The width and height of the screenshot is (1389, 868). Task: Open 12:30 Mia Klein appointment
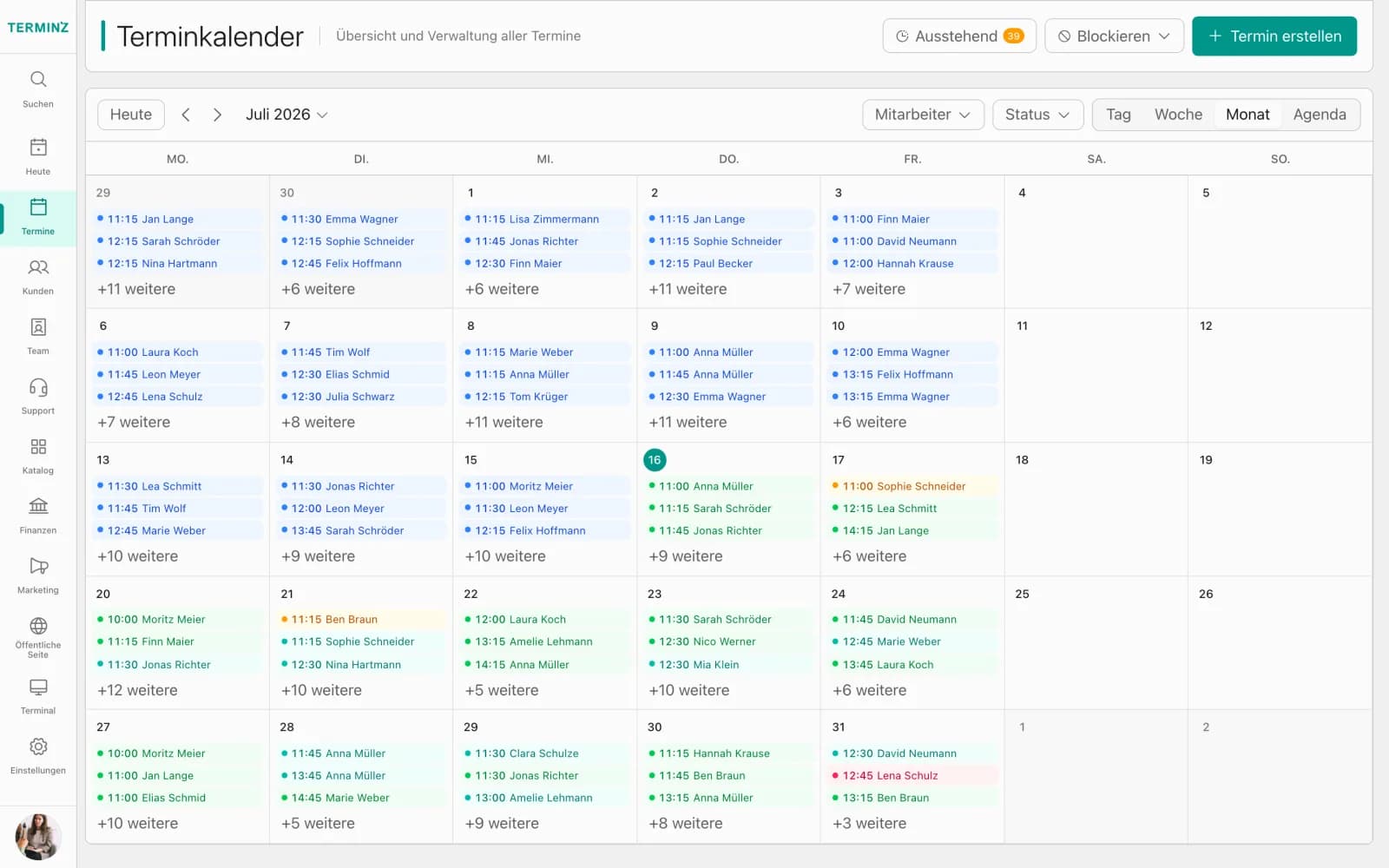(x=730, y=665)
